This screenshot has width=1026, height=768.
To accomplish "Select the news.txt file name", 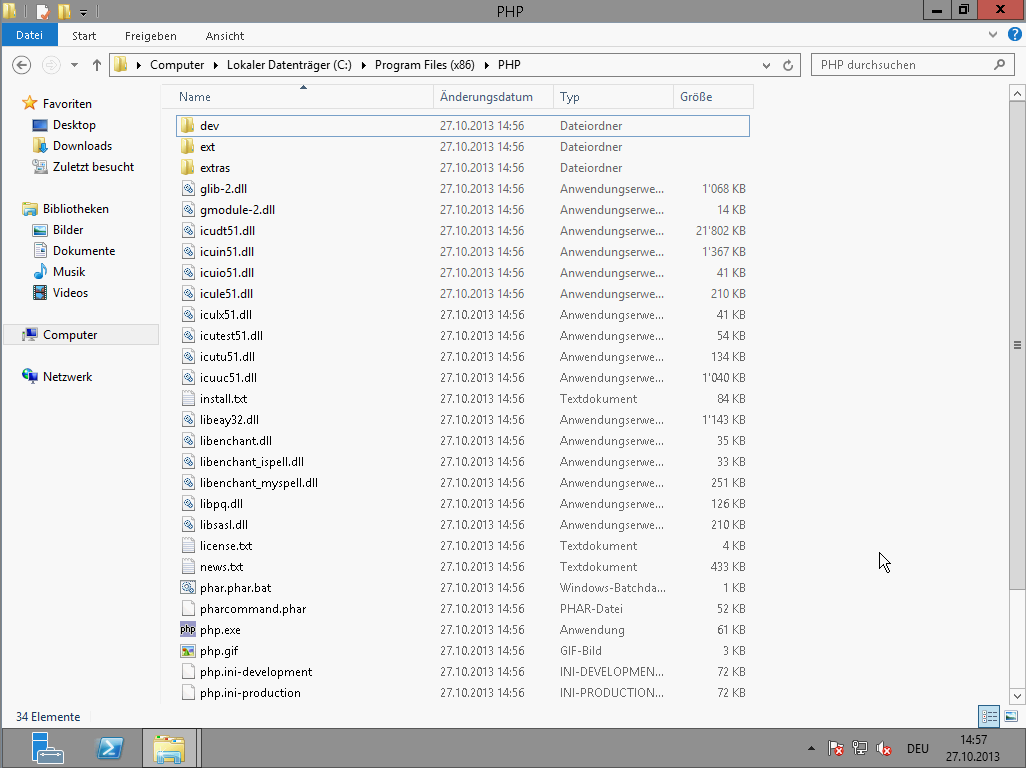I will [221, 567].
